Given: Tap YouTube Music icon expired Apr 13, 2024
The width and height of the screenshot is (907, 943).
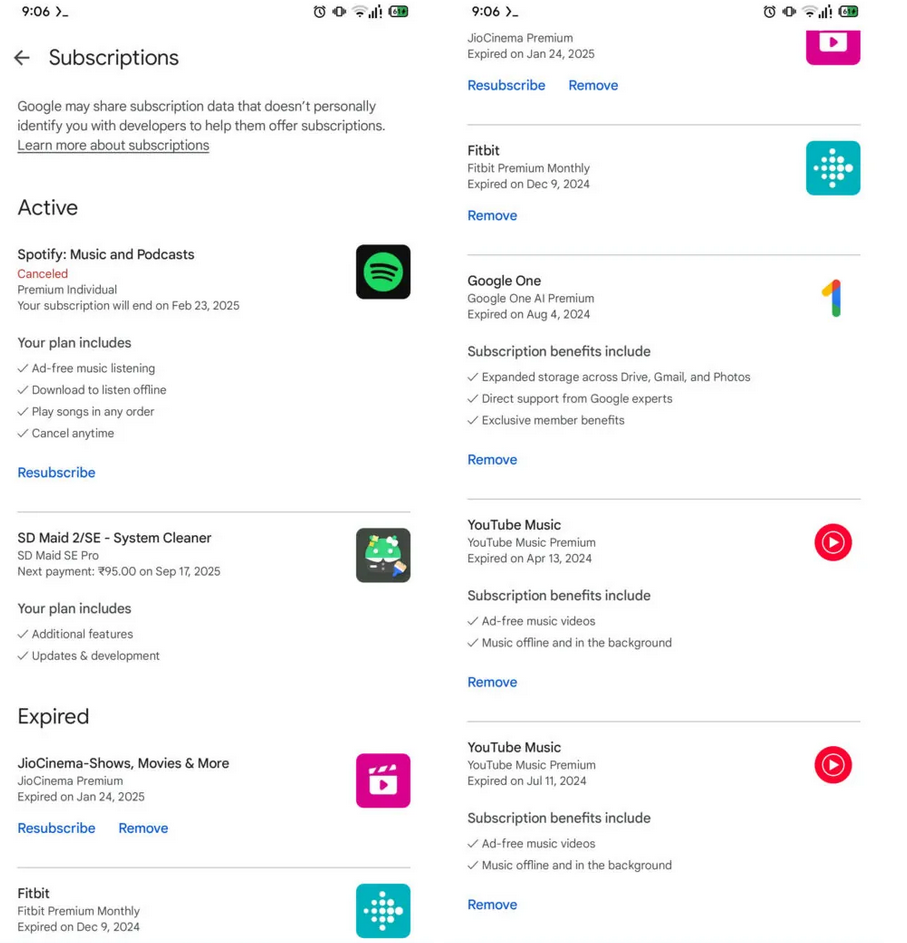Looking at the screenshot, I should tap(832, 542).
